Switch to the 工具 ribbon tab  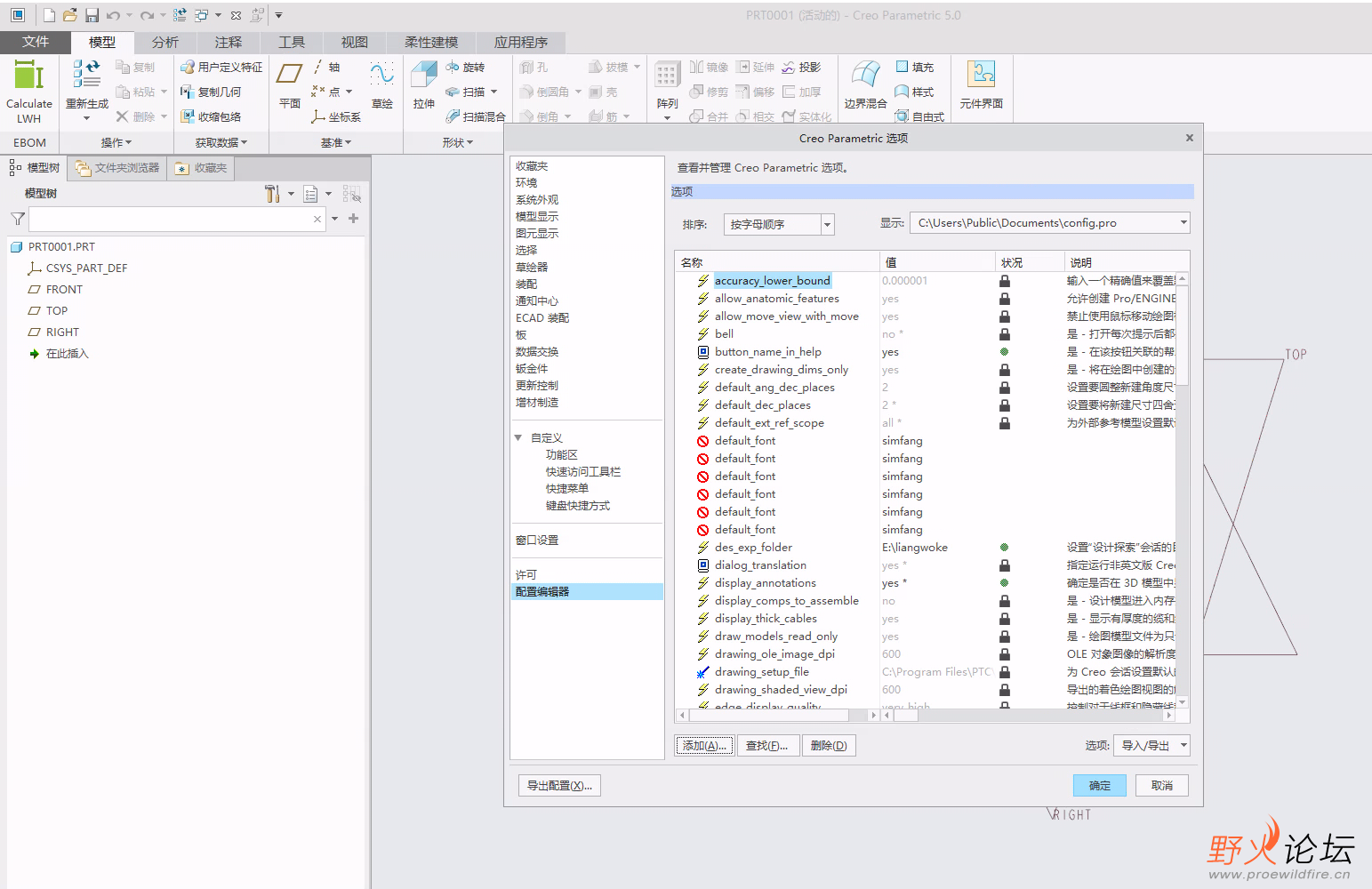(x=292, y=42)
